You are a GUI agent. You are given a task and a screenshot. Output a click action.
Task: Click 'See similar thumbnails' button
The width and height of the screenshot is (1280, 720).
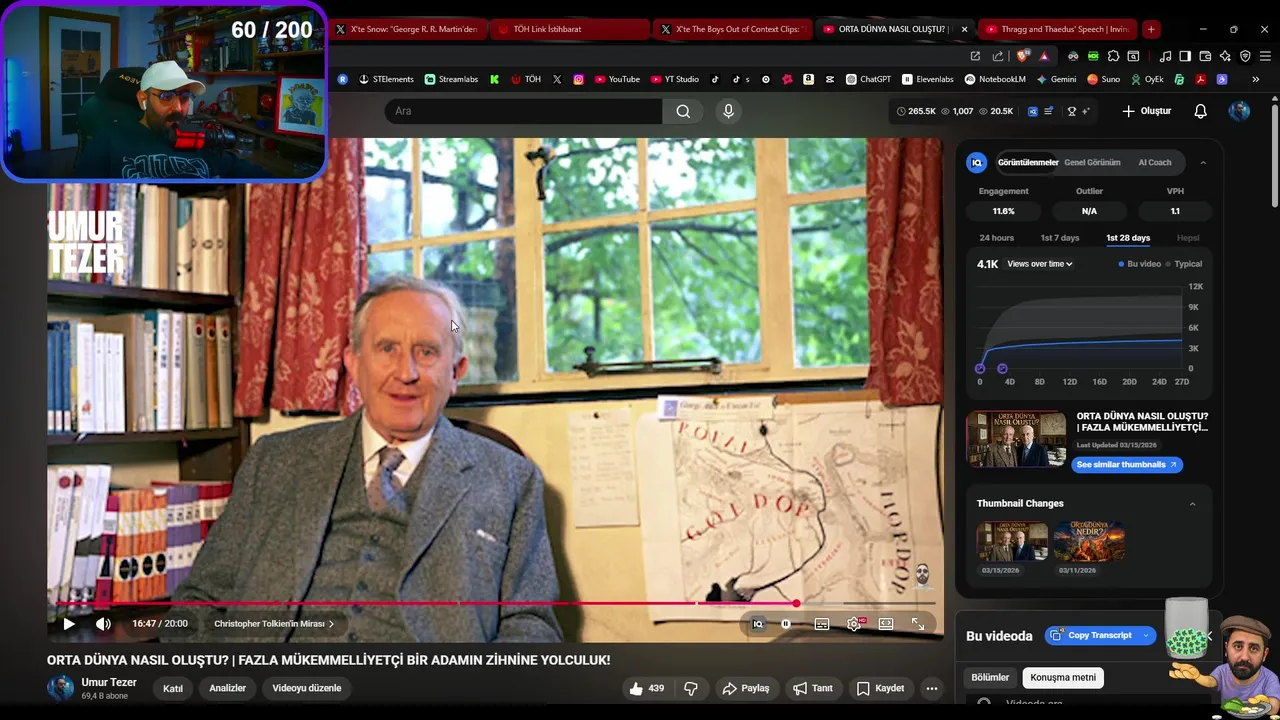click(1127, 465)
